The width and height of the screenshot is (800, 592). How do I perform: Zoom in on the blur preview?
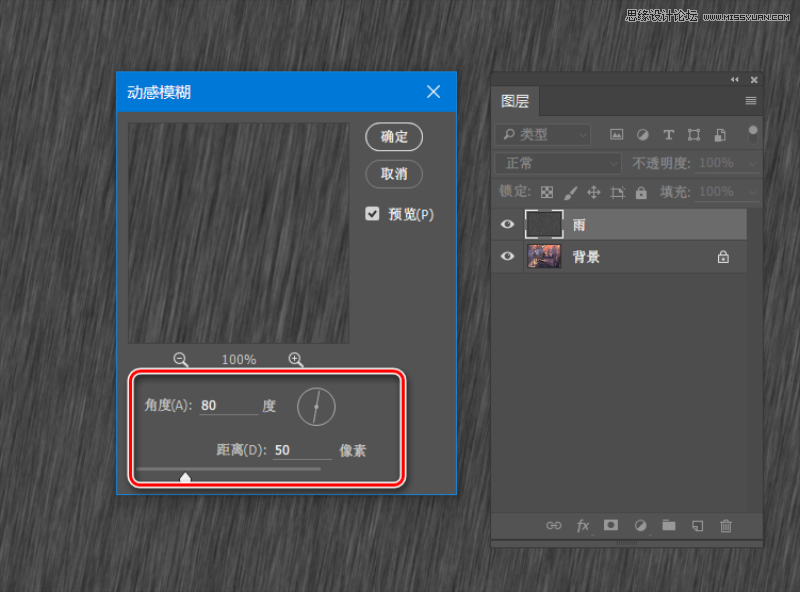click(295, 359)
